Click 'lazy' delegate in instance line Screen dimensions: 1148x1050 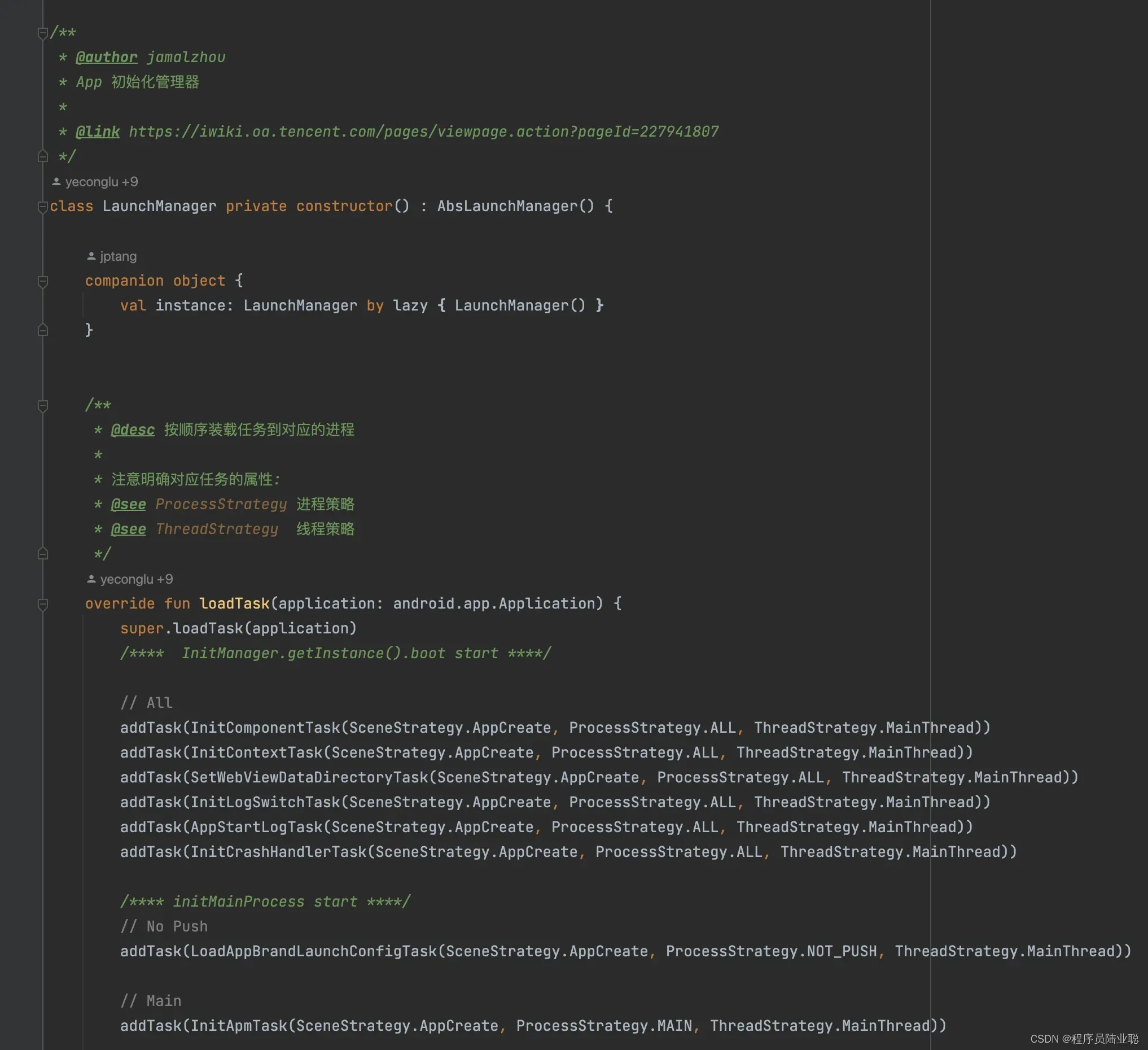tap(410, 306)
